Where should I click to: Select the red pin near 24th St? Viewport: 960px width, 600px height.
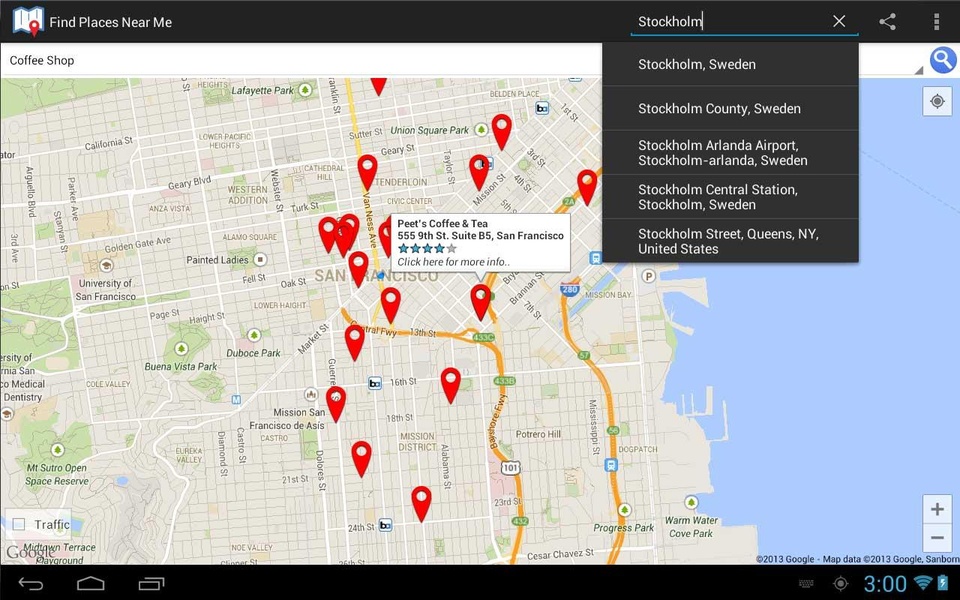coord(421,504)
